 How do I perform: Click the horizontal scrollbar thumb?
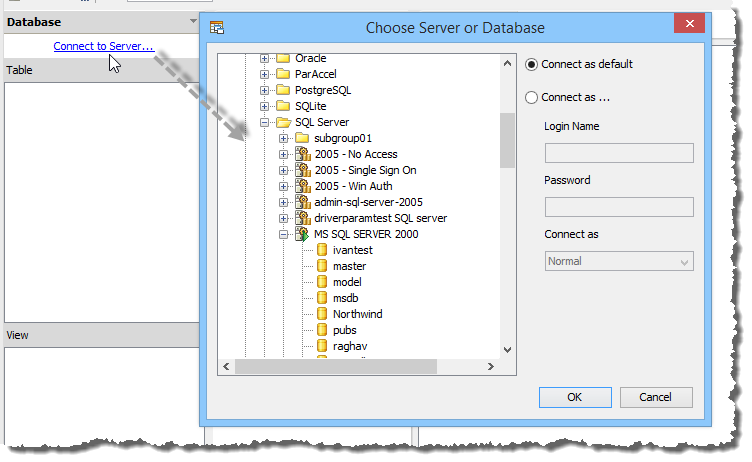coord(336,367)
